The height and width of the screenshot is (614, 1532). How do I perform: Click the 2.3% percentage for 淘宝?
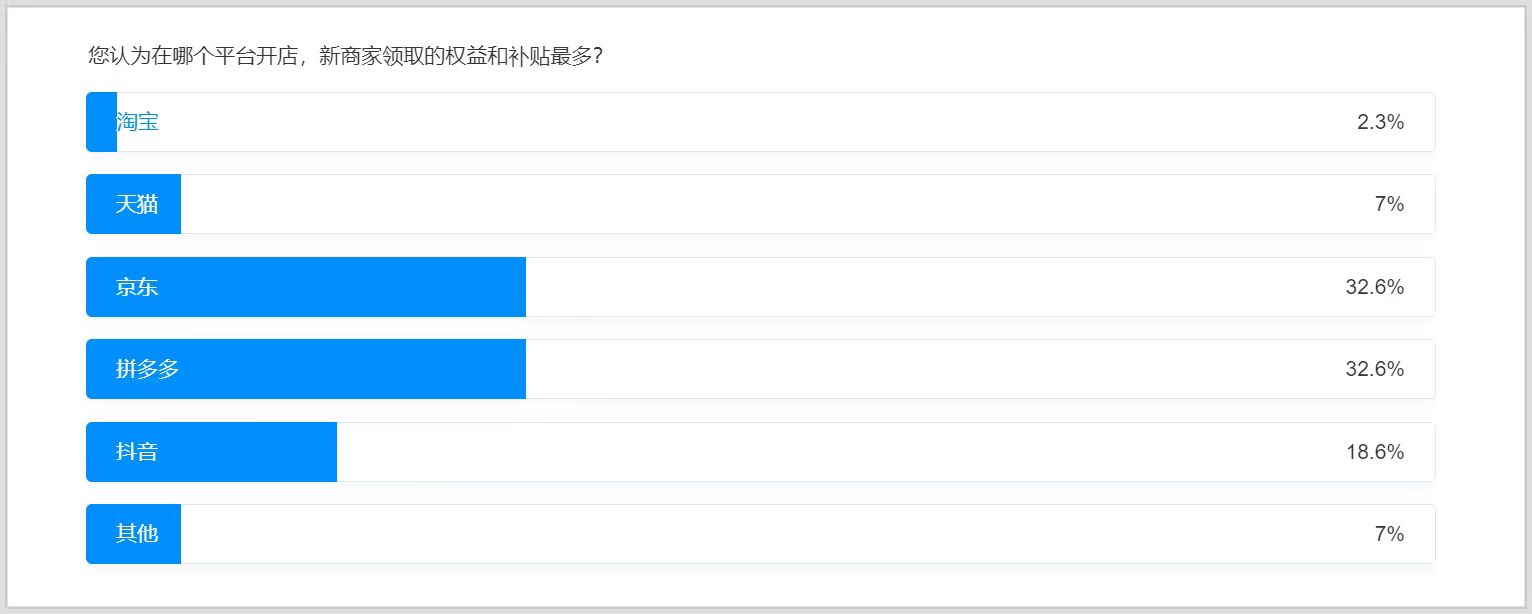click(1380, 122)
